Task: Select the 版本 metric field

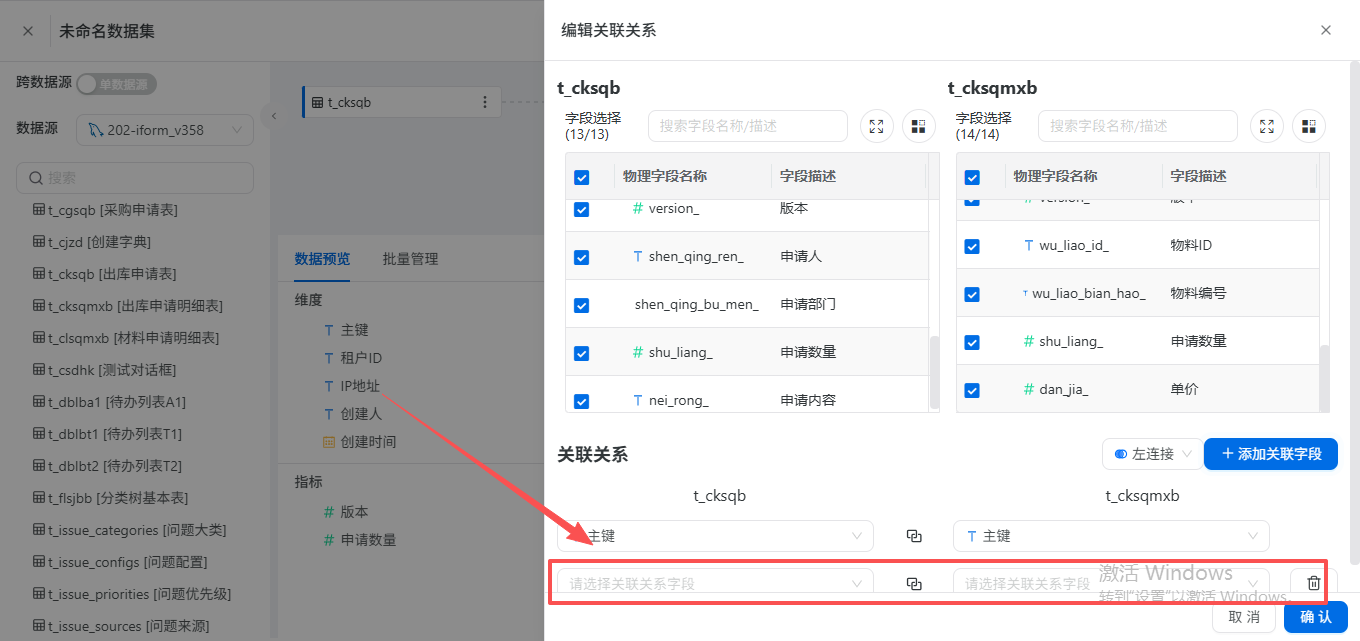Action: pos(346,512)
